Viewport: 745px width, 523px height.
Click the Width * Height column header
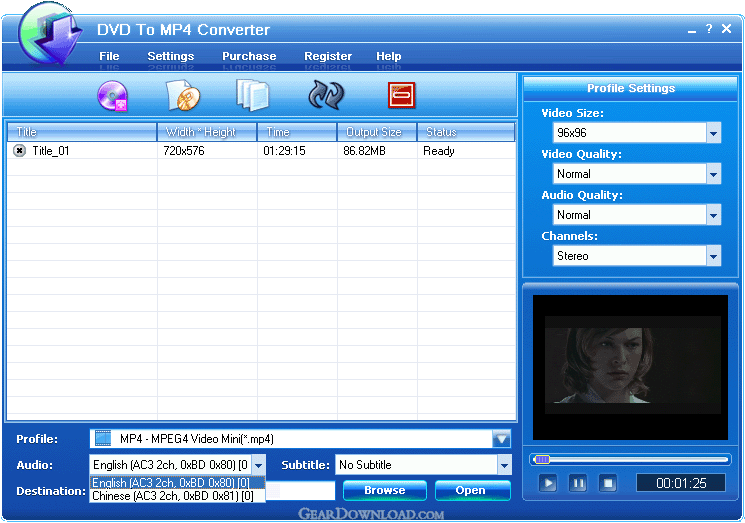pos(207,132)
